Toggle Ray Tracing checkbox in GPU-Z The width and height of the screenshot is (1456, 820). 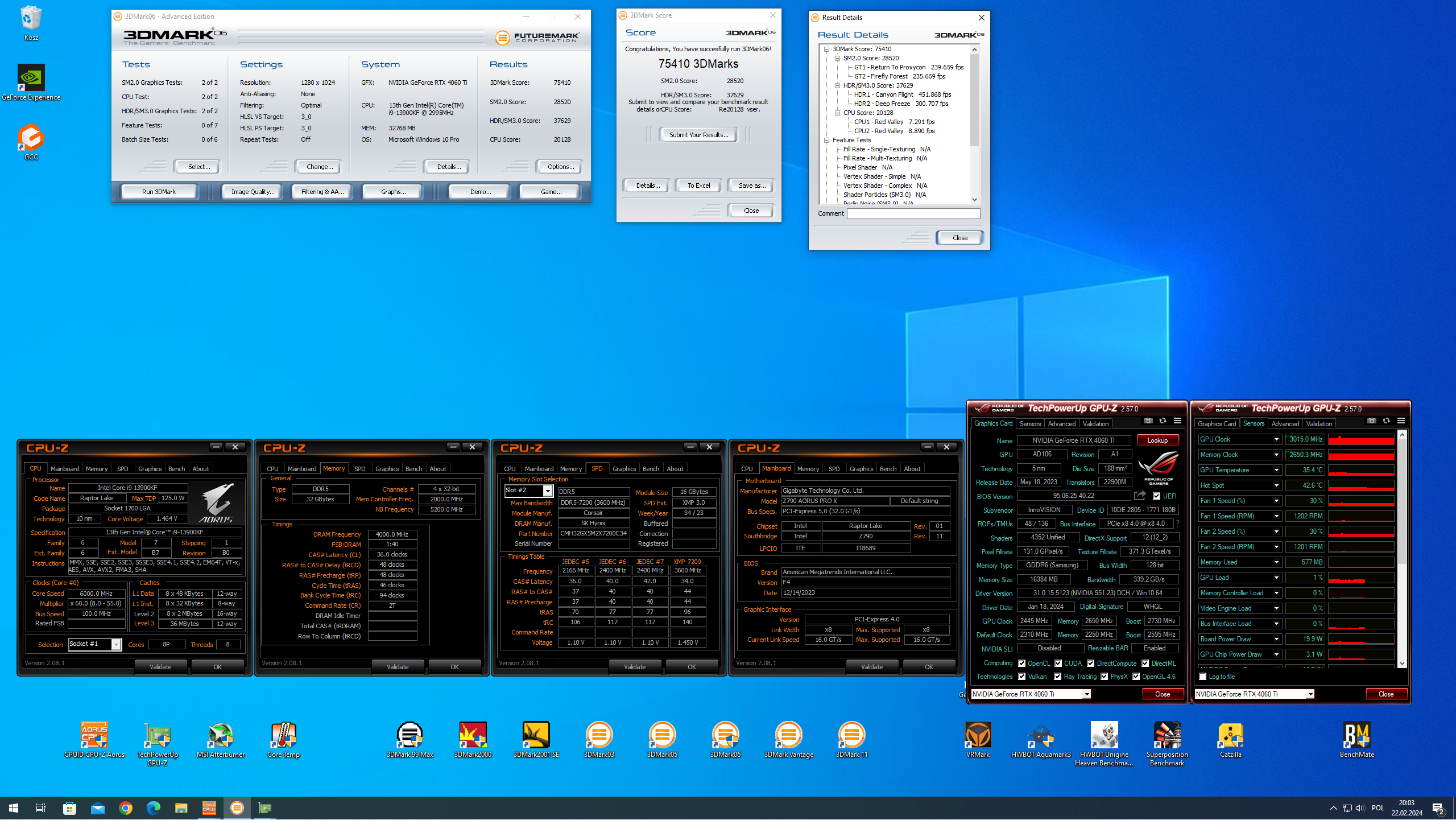(x=1057, y=677)
